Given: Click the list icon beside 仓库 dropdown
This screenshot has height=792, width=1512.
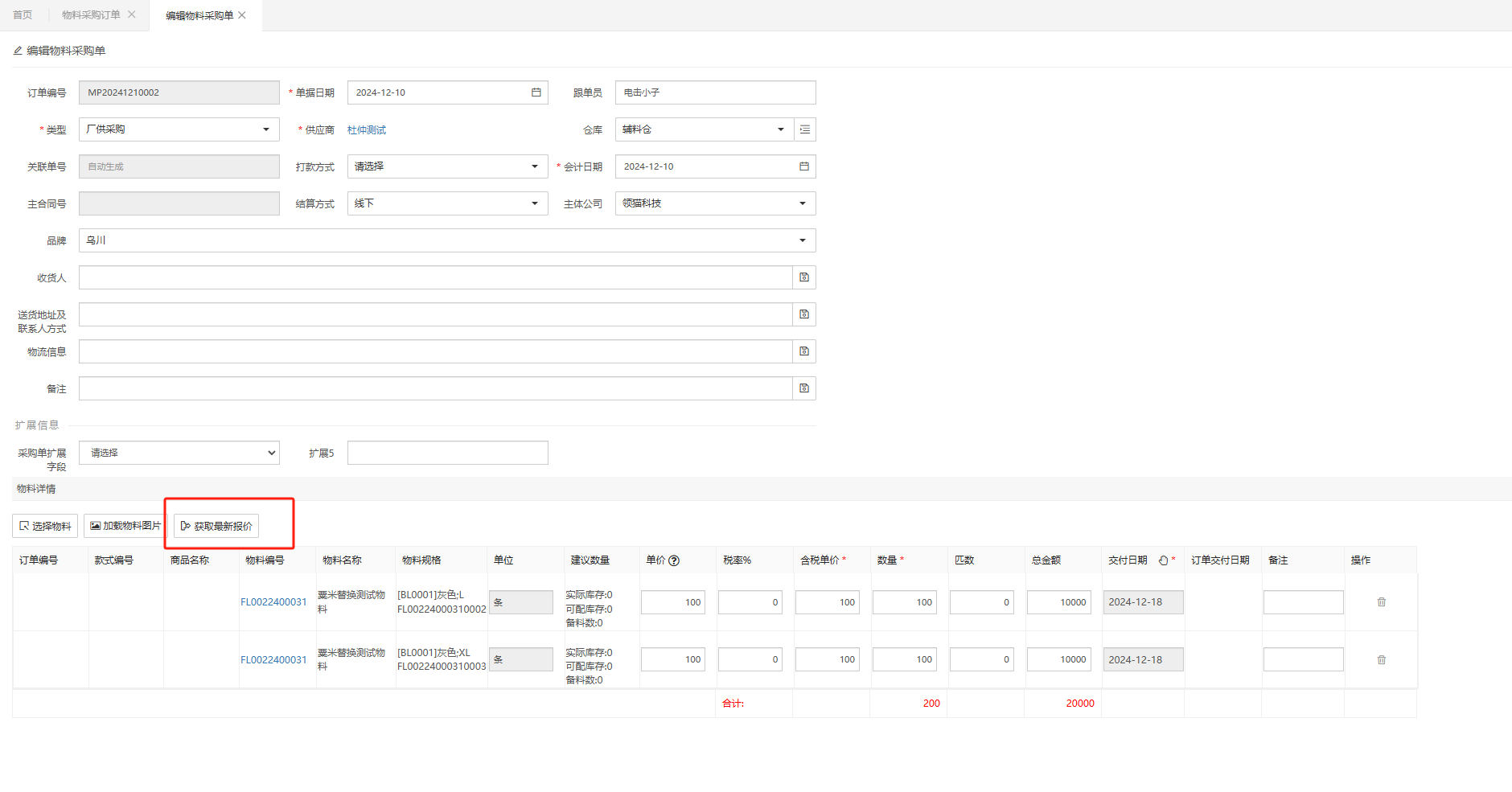Looking at the screenshot, I should coord(805,129).
